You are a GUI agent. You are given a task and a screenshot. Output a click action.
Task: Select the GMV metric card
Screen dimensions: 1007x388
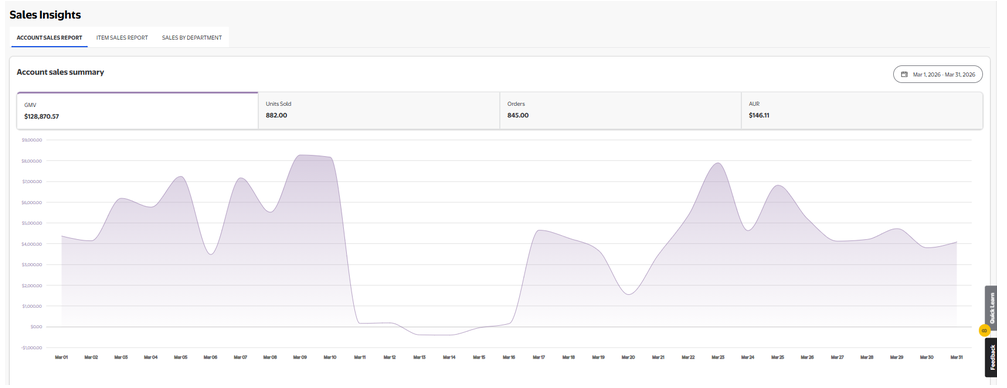click(x=137, y=111)
